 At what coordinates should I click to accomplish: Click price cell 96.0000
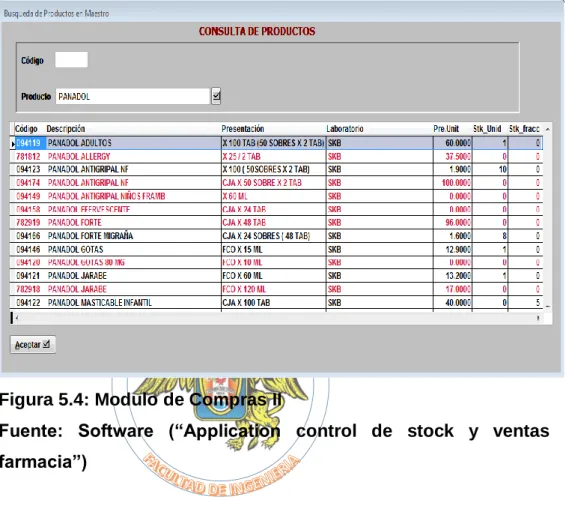(453, 223)
